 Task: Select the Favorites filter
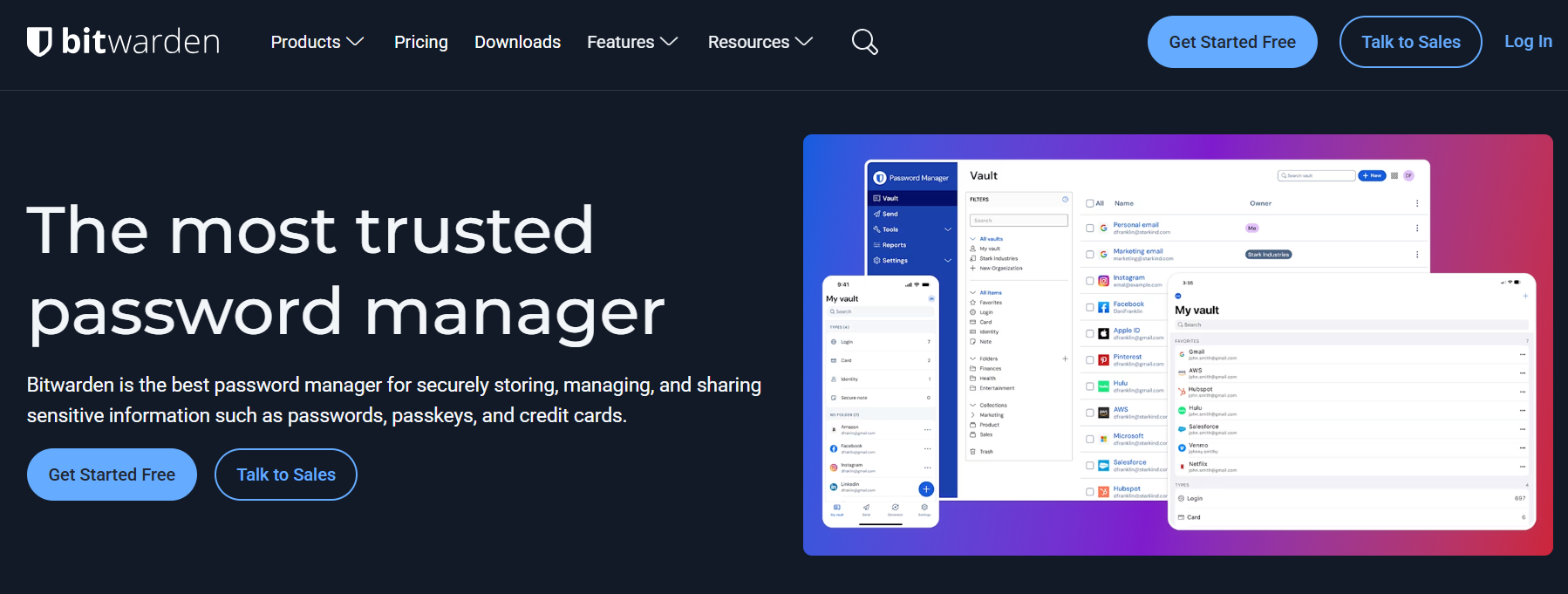click(986, 303)
